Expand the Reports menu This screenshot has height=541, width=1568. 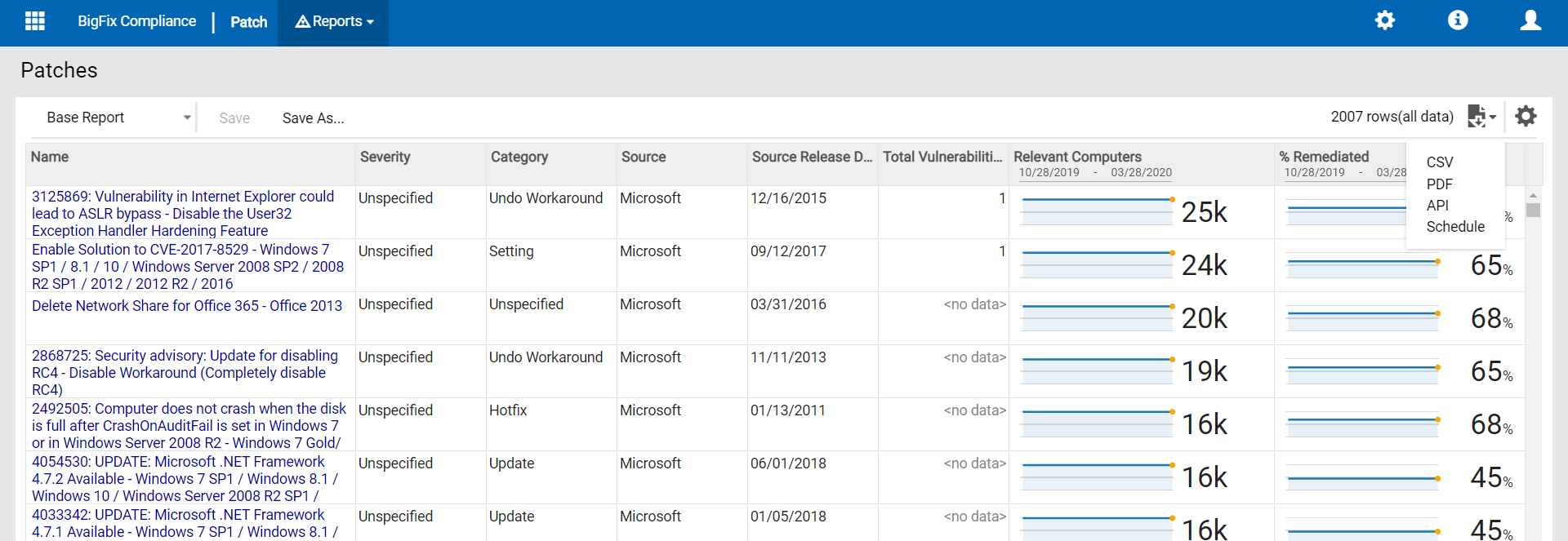pyautogui.click(x=334, y=22)
